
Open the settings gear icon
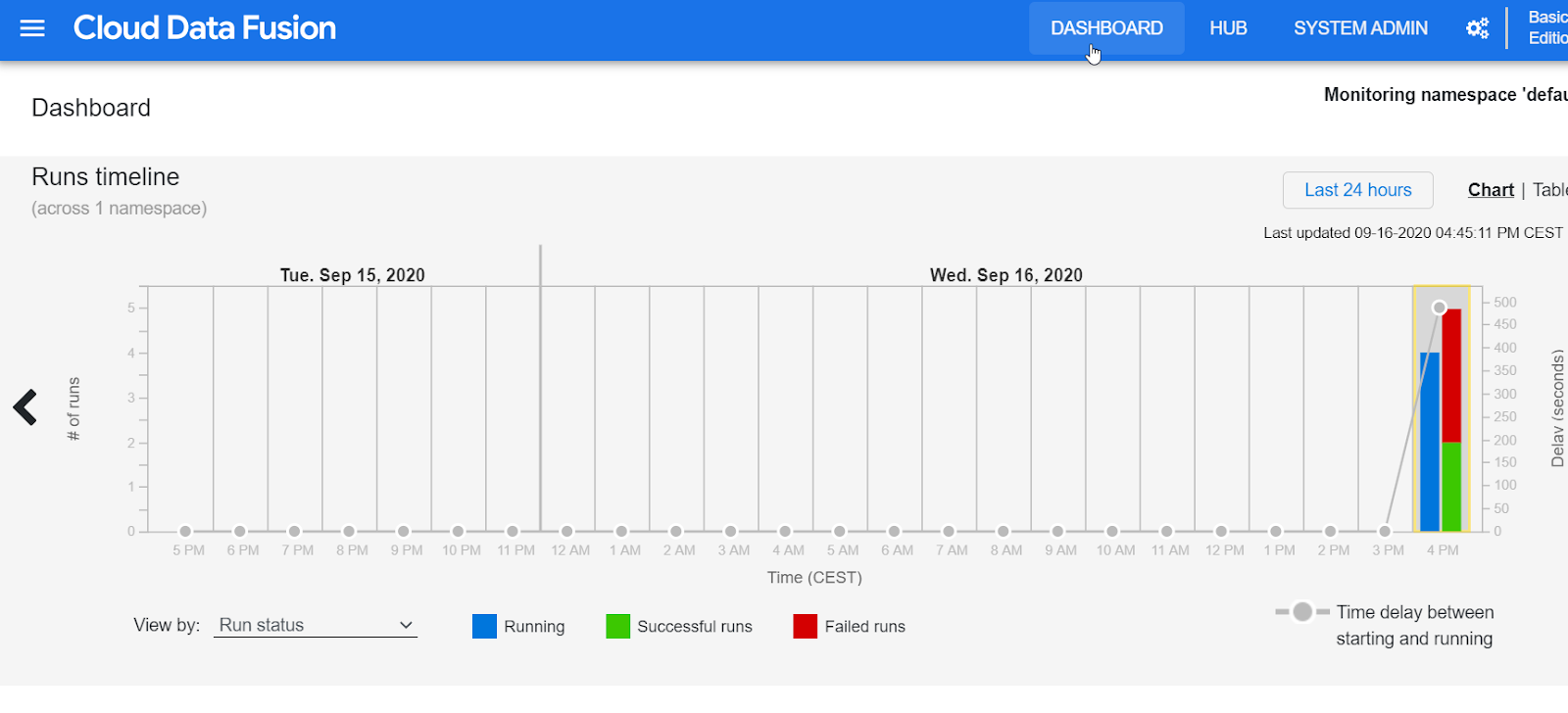[x=1477, y=28]
